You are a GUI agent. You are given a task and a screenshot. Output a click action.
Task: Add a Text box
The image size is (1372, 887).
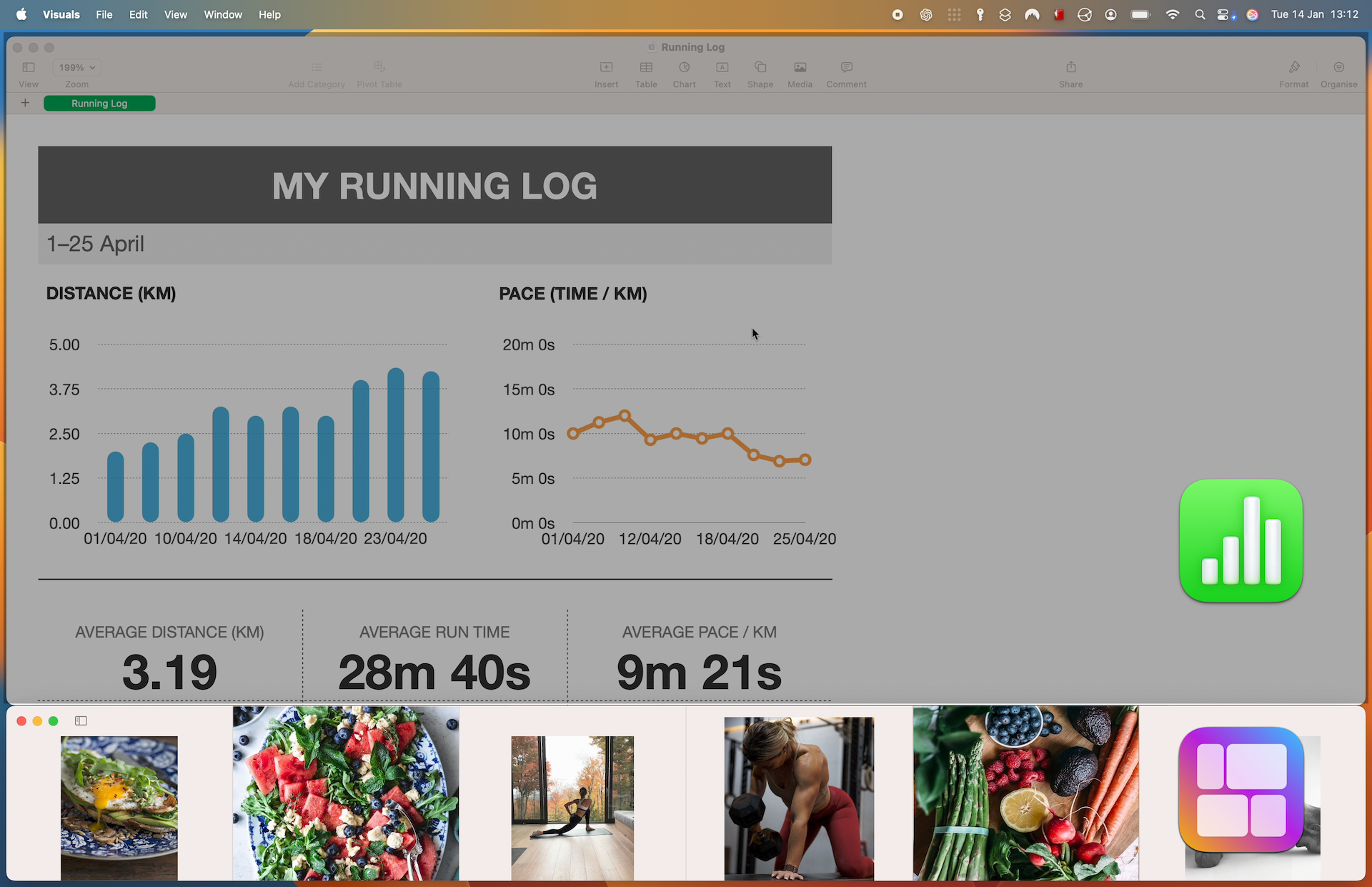pyautogui.click(x=722, y=72)
